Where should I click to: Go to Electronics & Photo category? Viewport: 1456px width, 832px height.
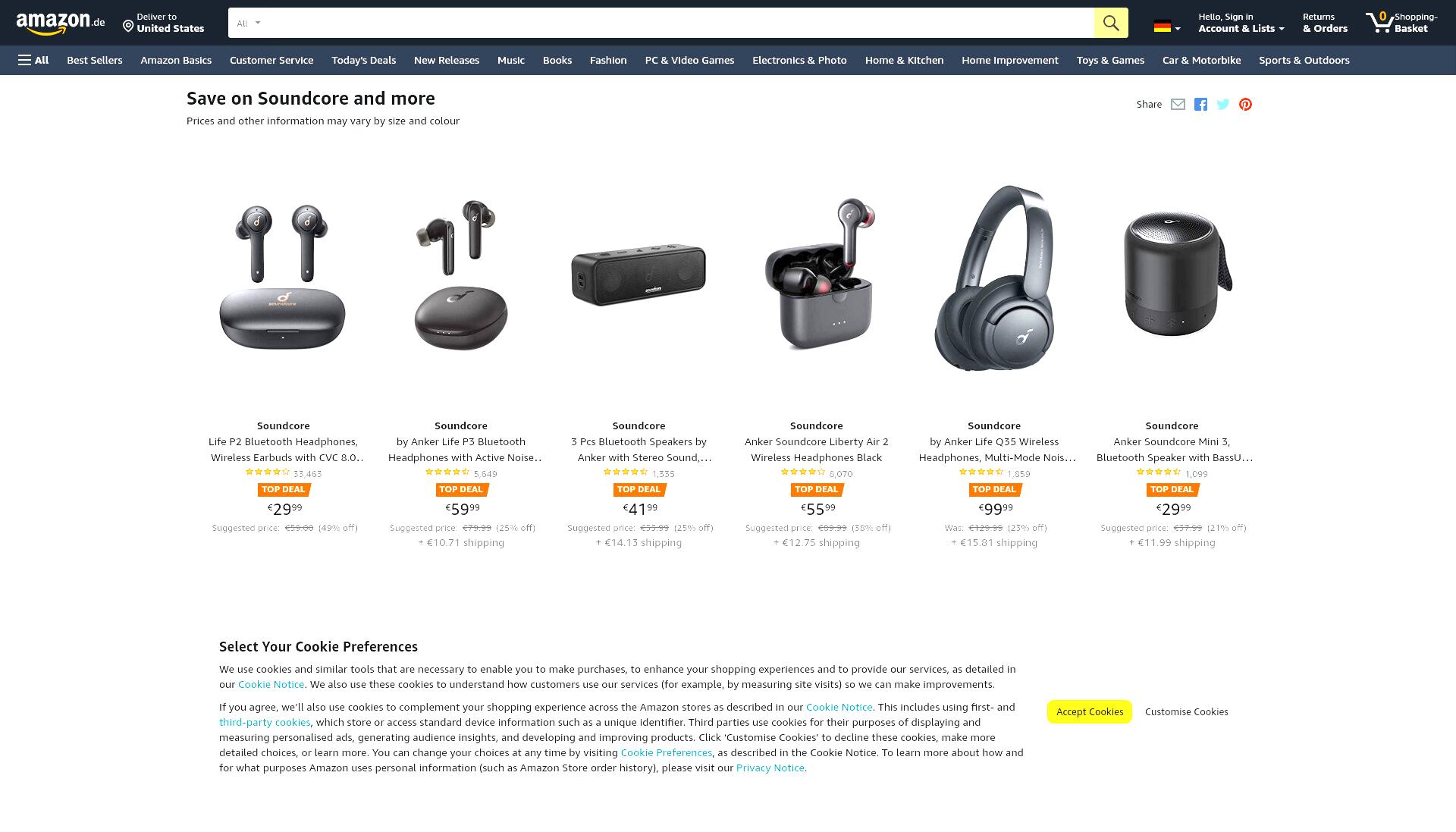(x=799, y=60)
